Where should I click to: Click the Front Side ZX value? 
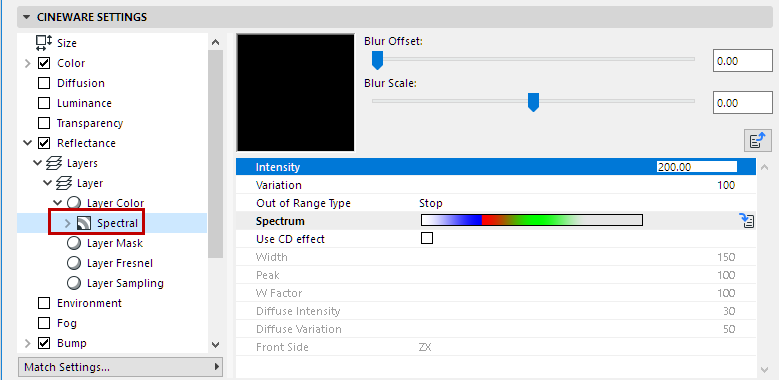[x=425, y=347]
